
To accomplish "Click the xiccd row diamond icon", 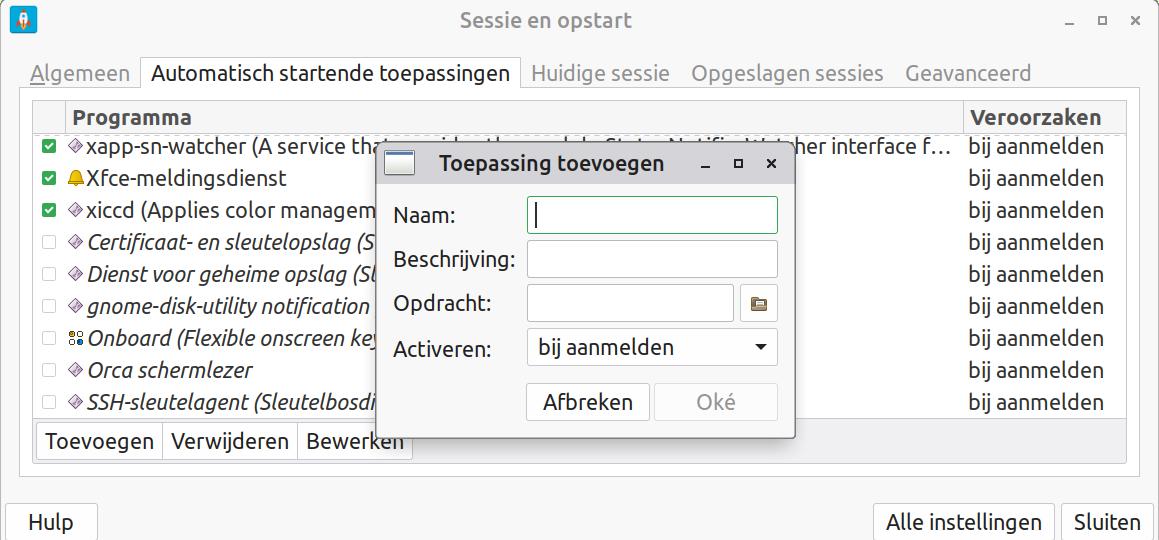I will (75, 211).
